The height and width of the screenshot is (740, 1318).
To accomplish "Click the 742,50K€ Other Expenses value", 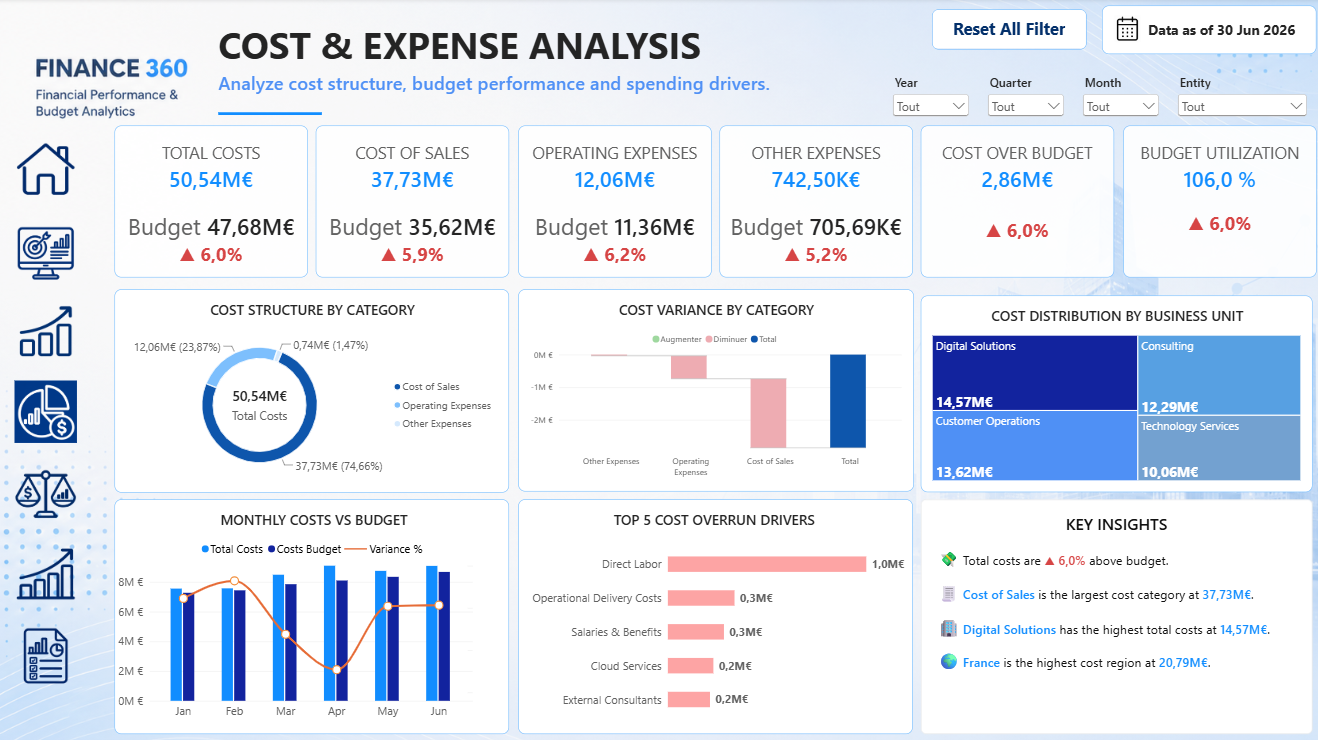I will [x=816, y=180].
